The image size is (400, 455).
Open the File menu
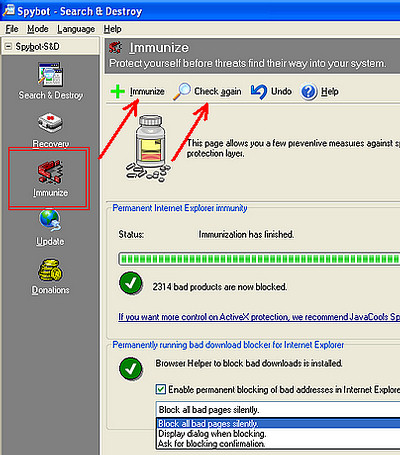coord(12,29)
